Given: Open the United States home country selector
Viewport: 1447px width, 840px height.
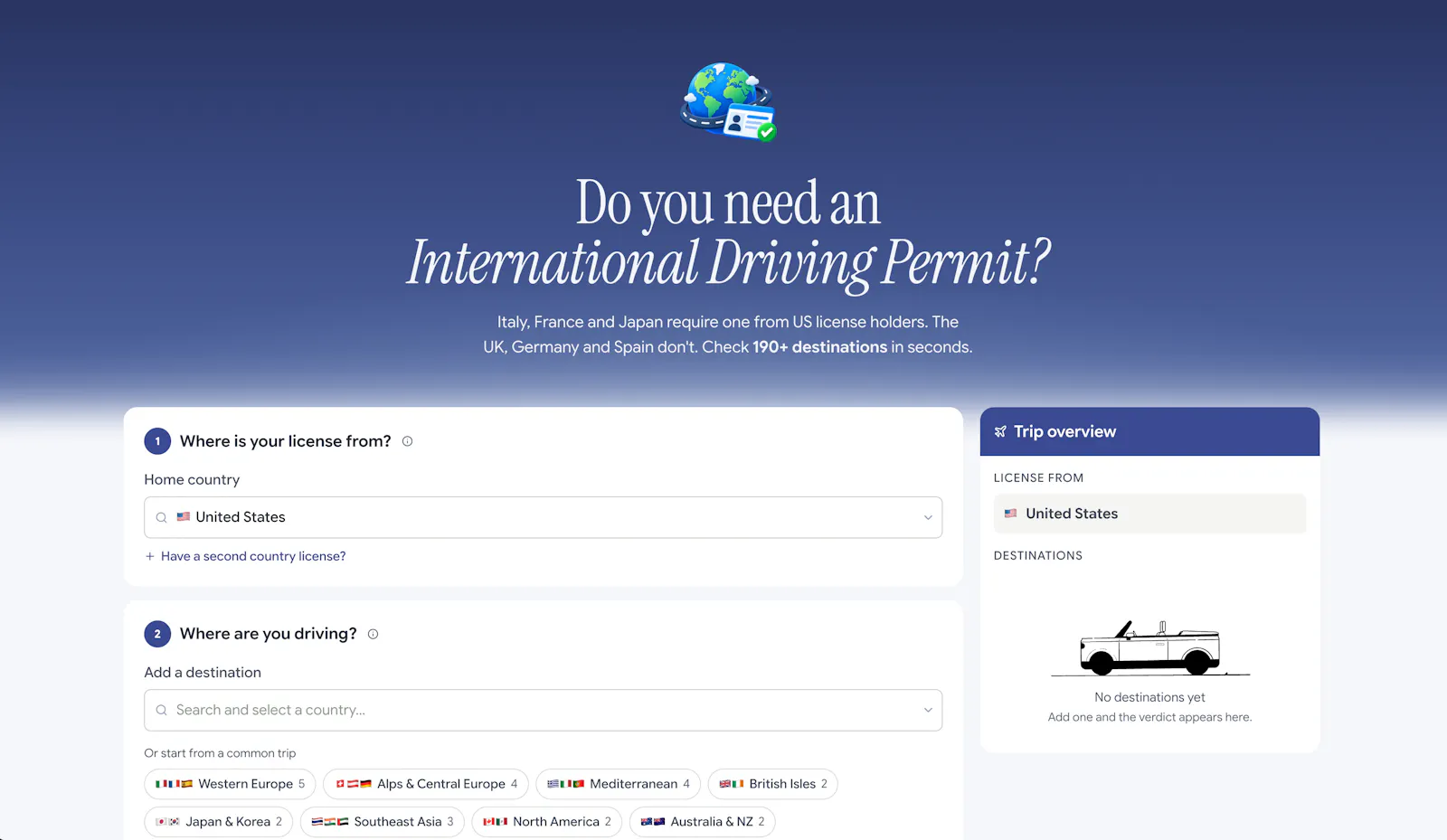Looking at the screenshot, I should [x=543, y=517].
